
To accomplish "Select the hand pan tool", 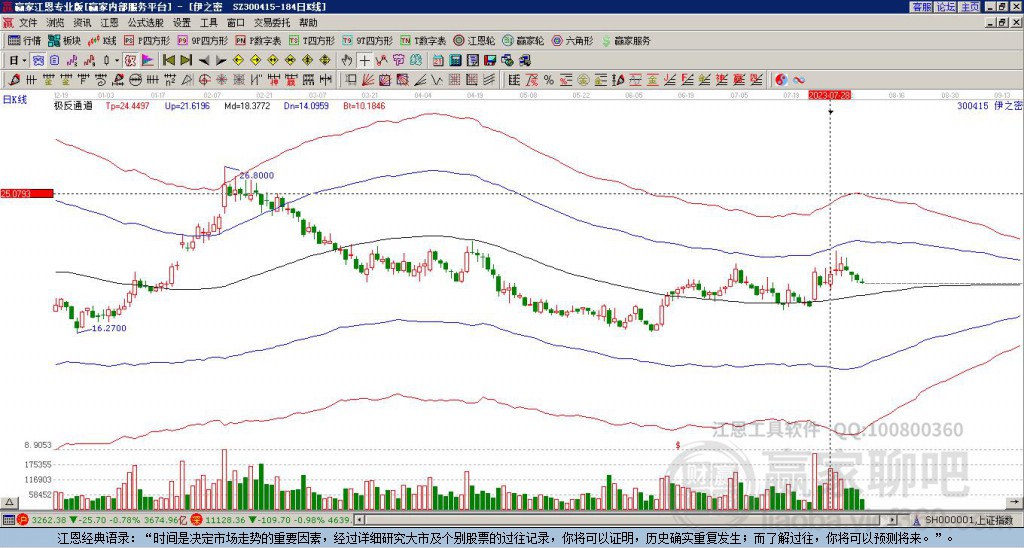I will click(347, 61).
